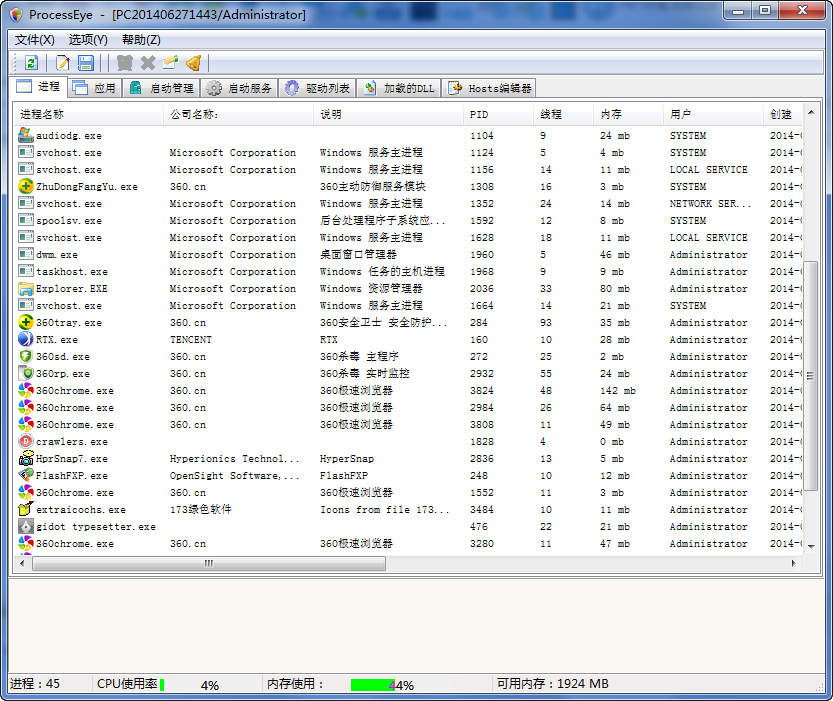Click the refresh list toolbar icon
This screenshot has width=833, height=701.
[31, 63]
